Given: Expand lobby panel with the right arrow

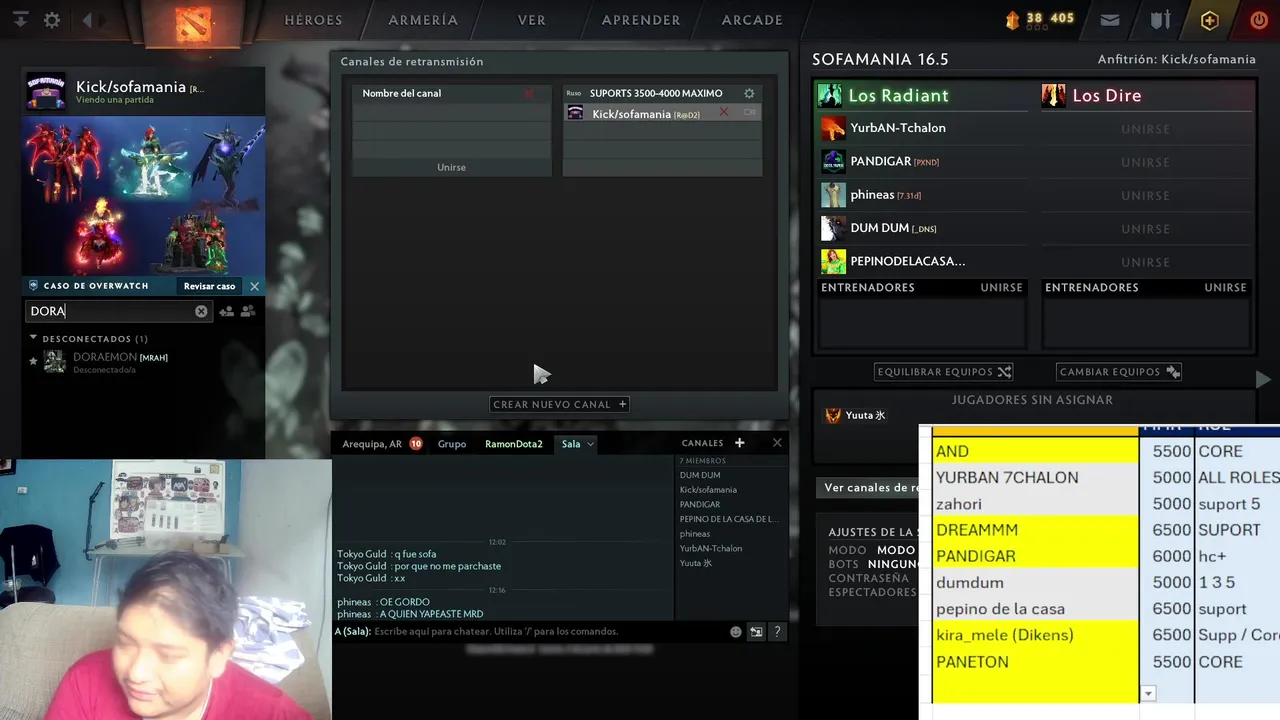Looking at the screenshot, I should (1263, 379).
